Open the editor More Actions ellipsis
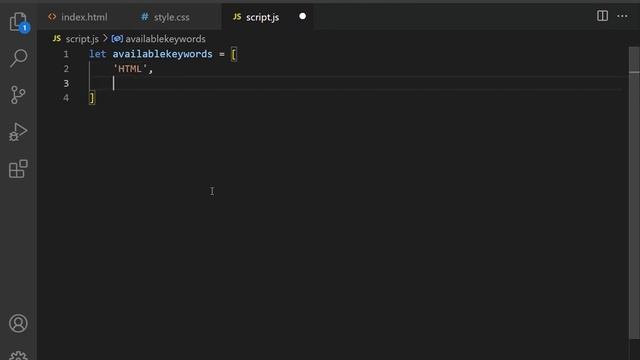The width and height of the screenshot is (640, 360). (622, 16)
